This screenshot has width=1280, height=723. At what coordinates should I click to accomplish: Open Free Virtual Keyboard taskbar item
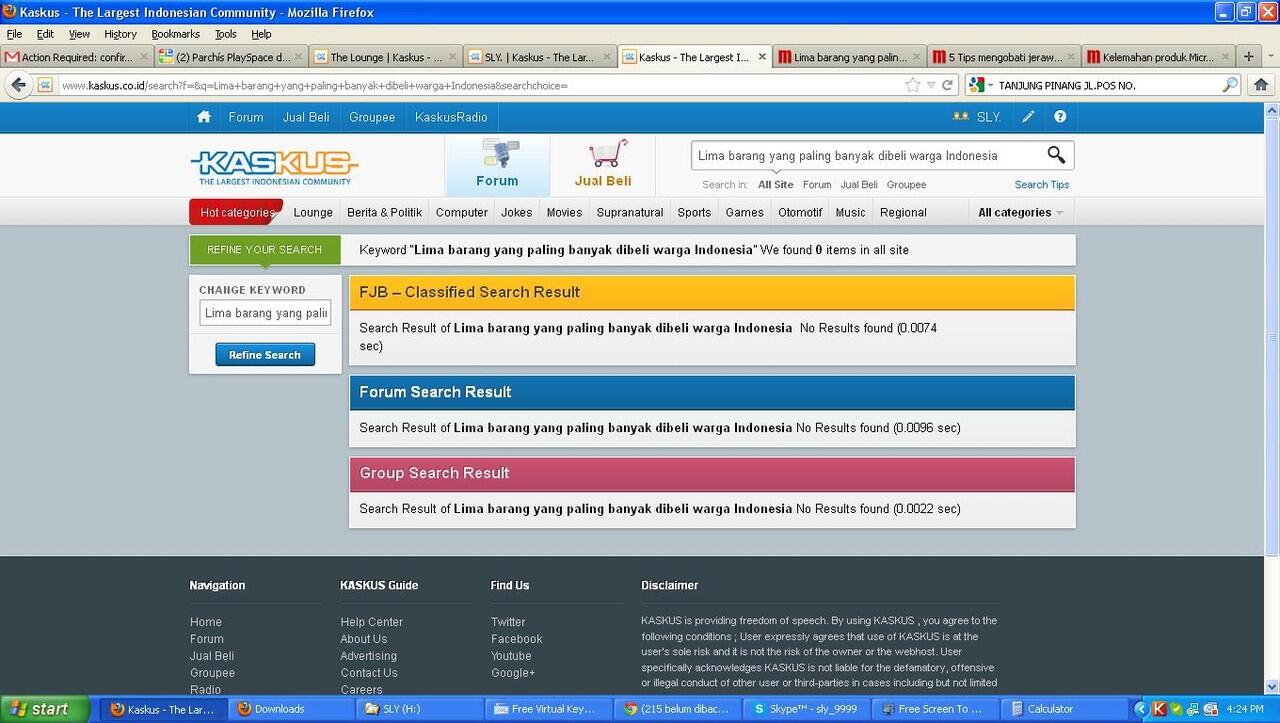(x=549, y=709)
